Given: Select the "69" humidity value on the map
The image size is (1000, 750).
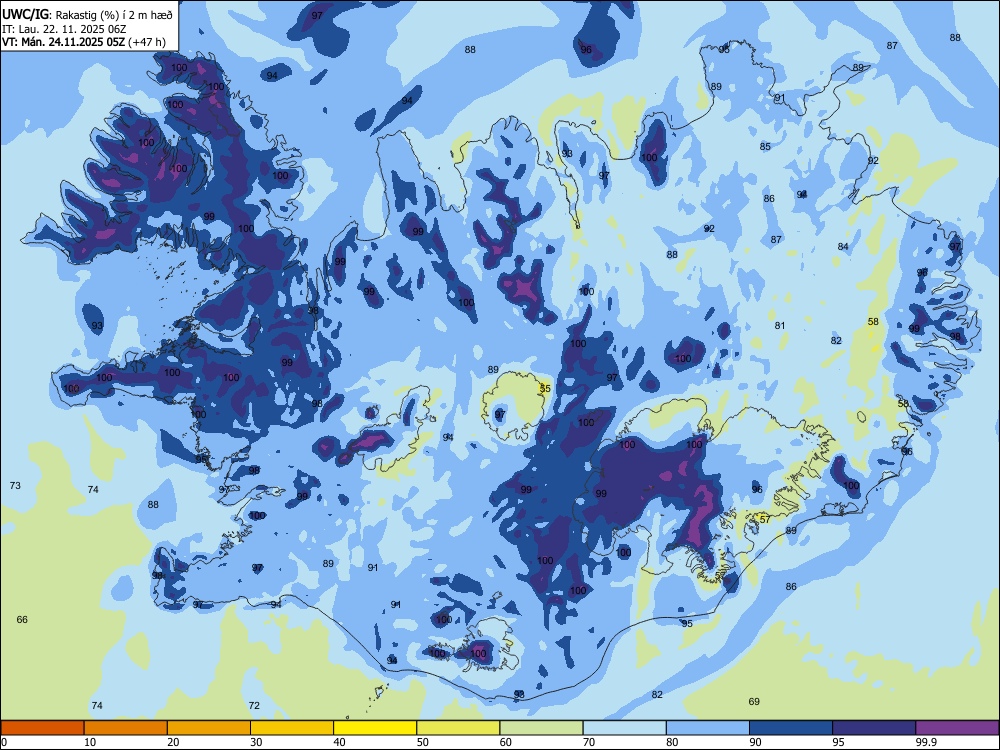Looking at the screenshot, I should tap(754, 702).
